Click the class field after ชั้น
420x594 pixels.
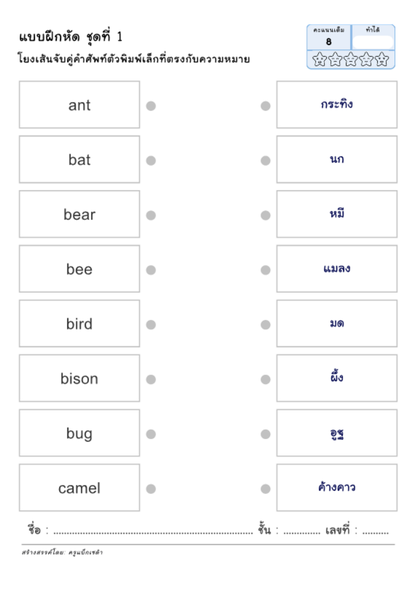tap(301, 532)
